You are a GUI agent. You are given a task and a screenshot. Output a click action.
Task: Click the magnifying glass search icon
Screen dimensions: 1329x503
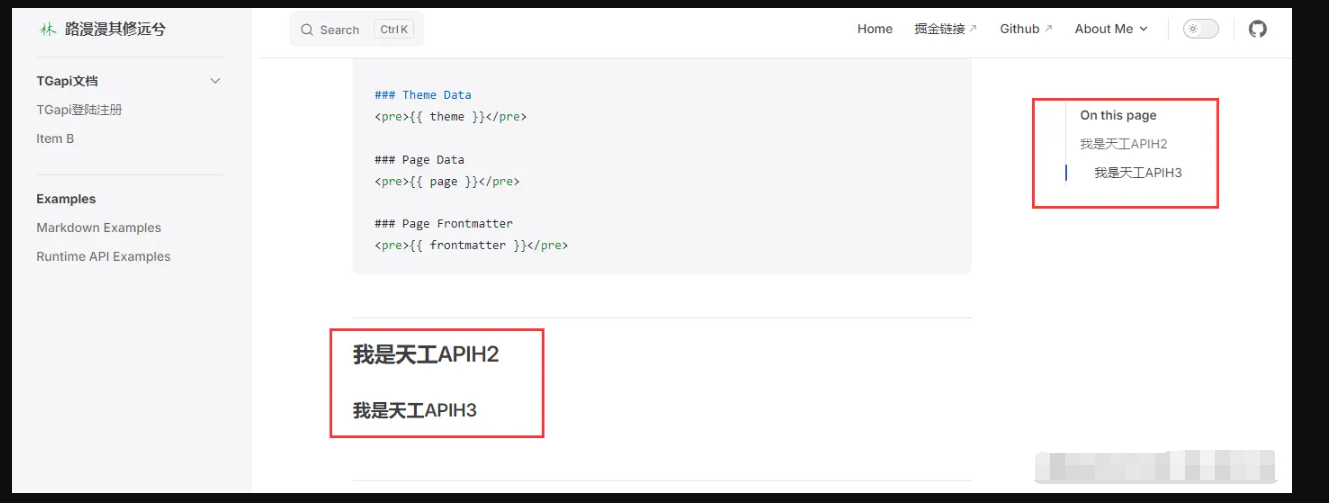click(307, 30)
